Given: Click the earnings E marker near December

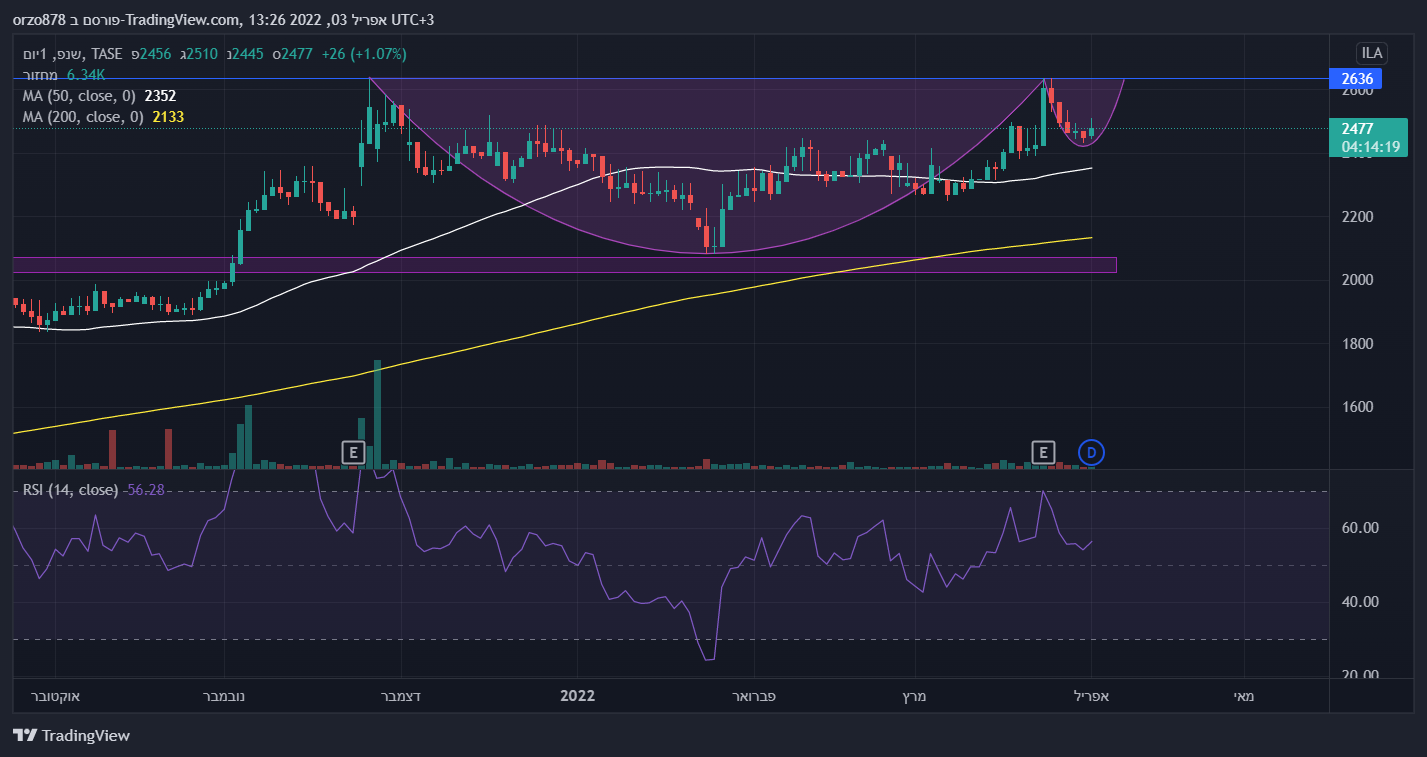Looking at the screenshot, I should pyautogui.click(x=352, y=453).
